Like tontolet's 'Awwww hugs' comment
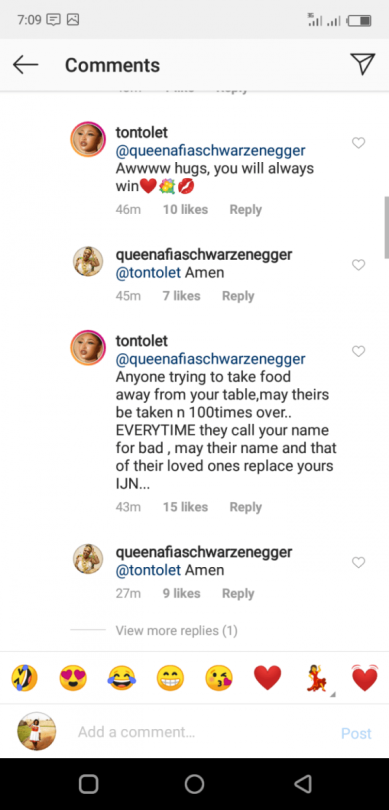 tap(359, 143)
